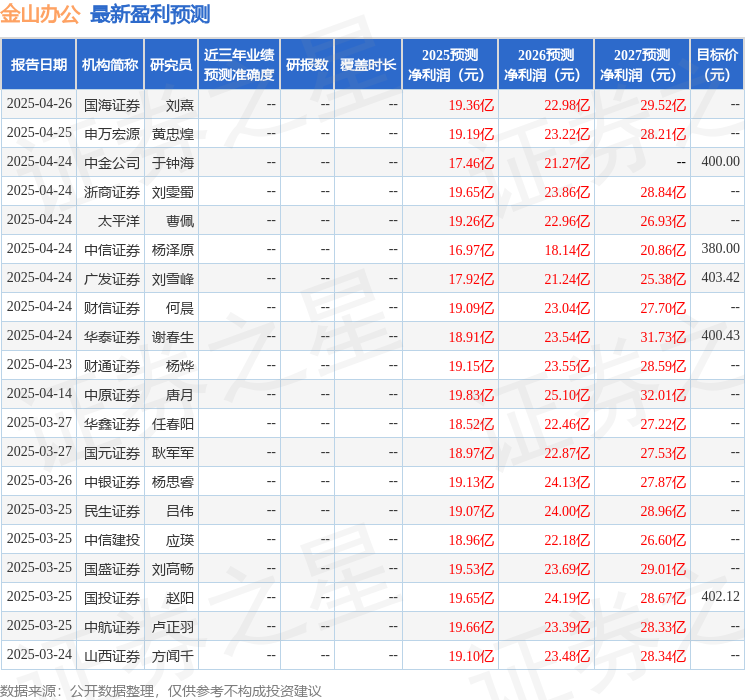Click target price 403.42
This screenshot has height=700, width=745.
pyautogui.click(x=720, y=278)
